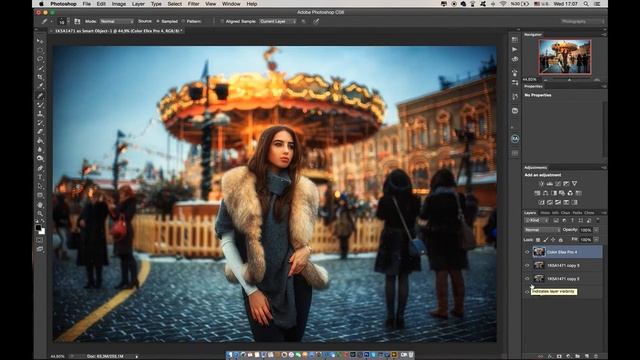This screenshot has height=360, width=640.
Task: Select the Eraser tool
Action: [40, 131]
